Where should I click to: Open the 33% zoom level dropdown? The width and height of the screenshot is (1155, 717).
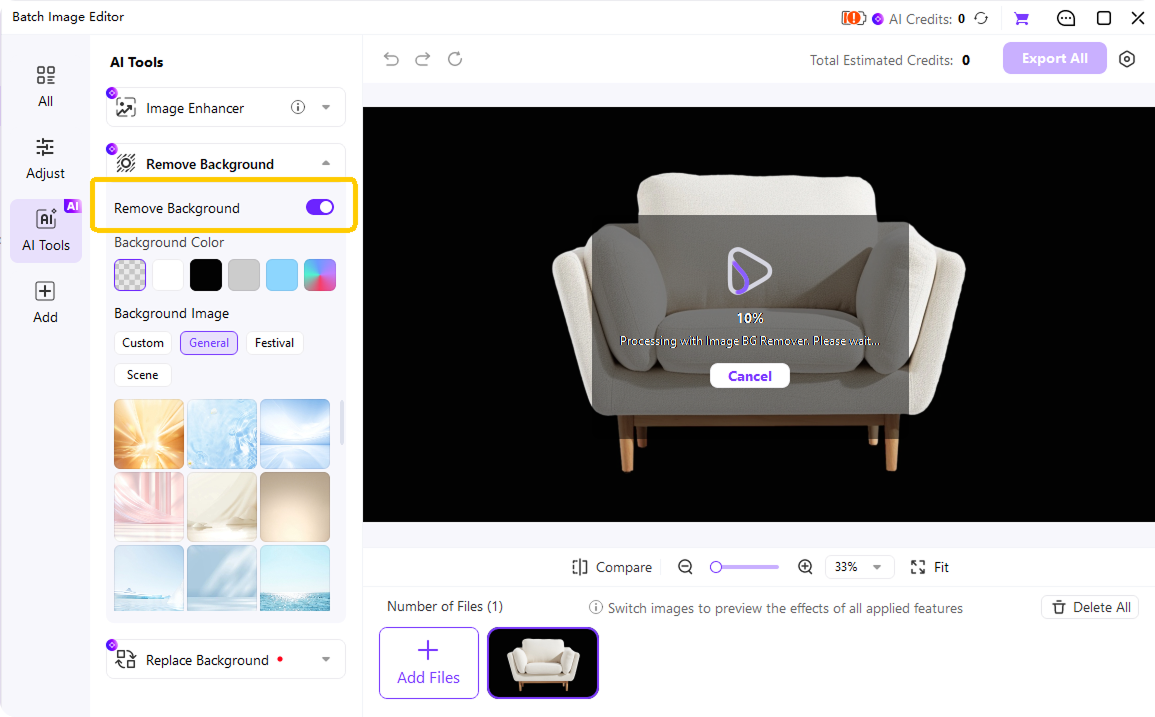click(x=860, y=567)
